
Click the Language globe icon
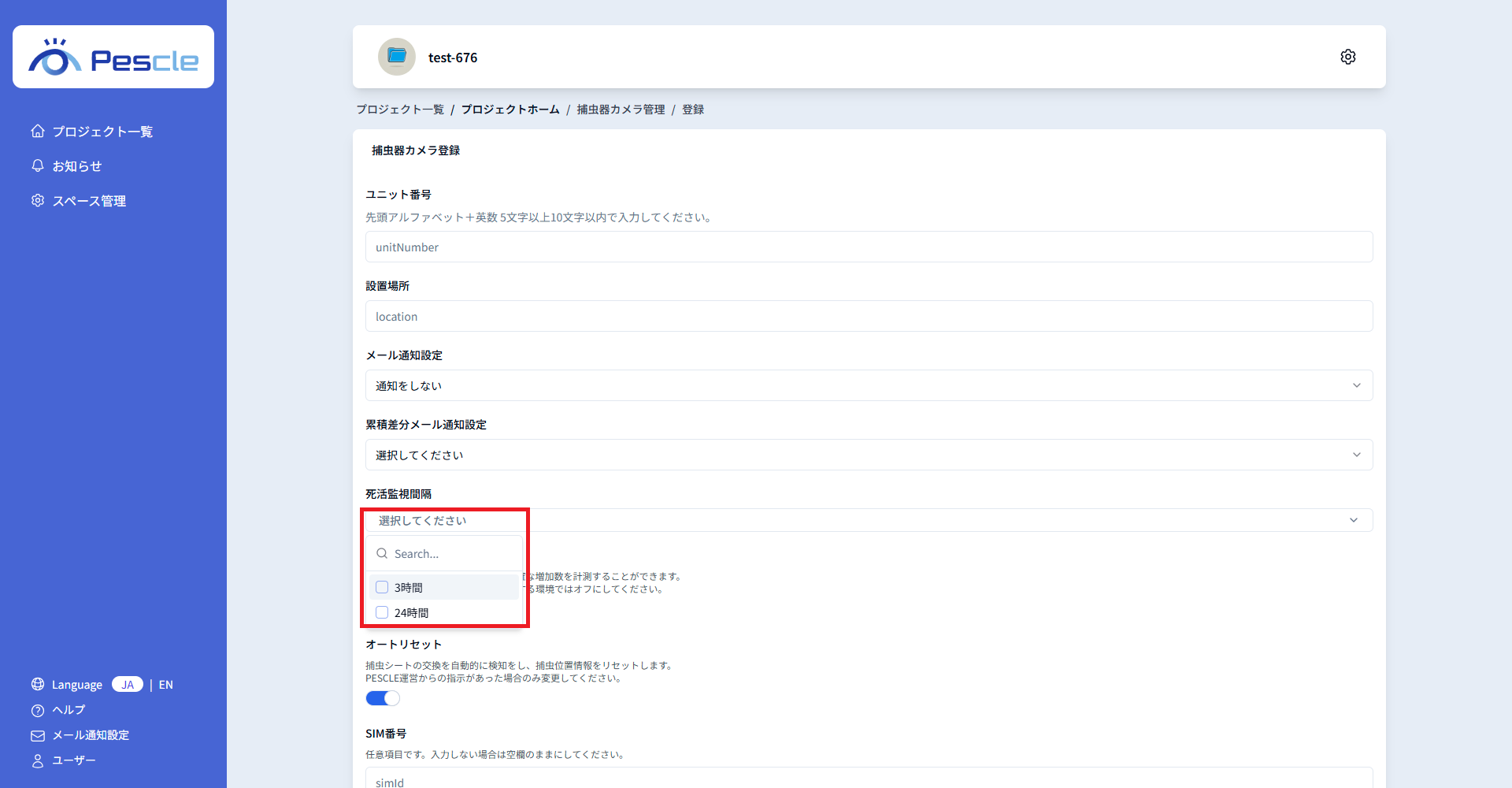[38, 684]
